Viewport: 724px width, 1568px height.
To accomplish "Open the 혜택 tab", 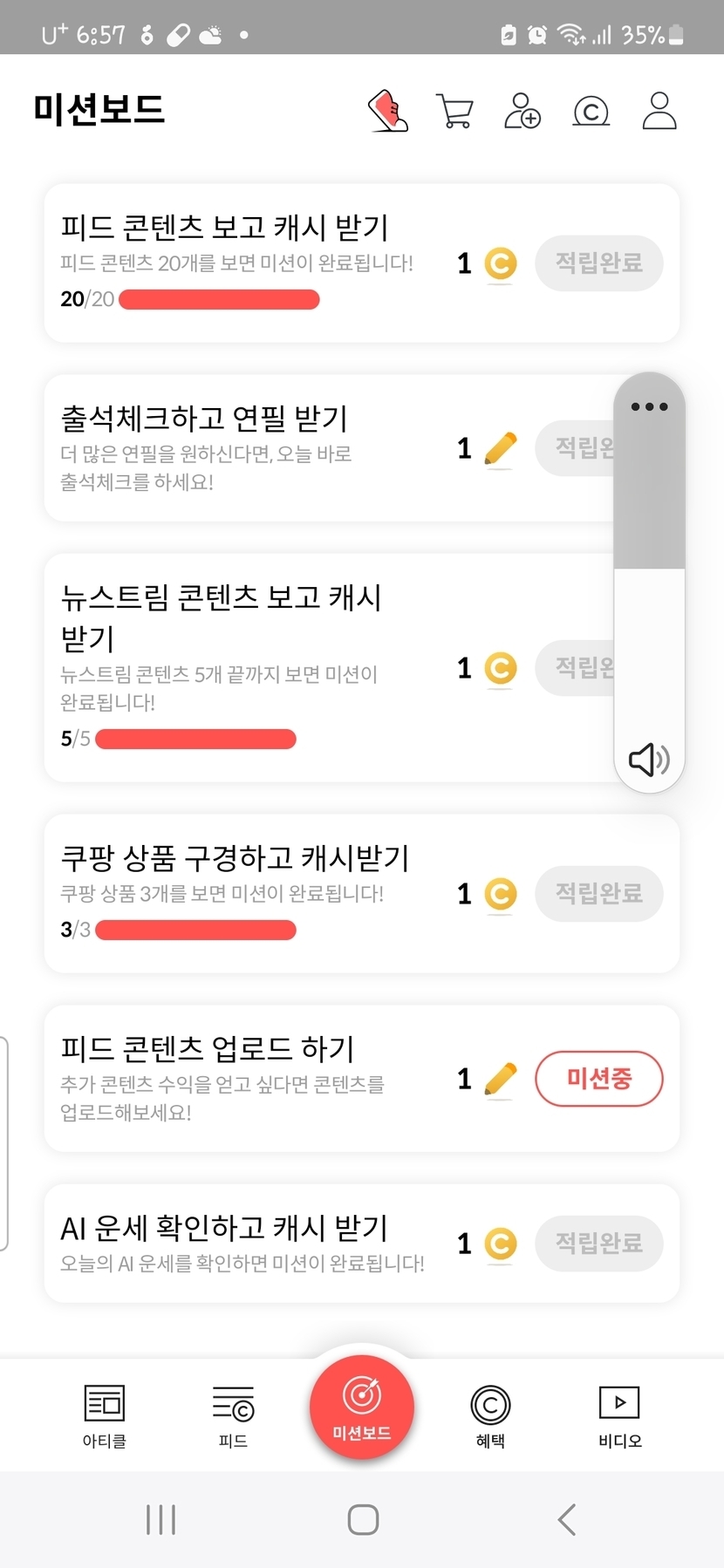I will [x=490, y=1415].
